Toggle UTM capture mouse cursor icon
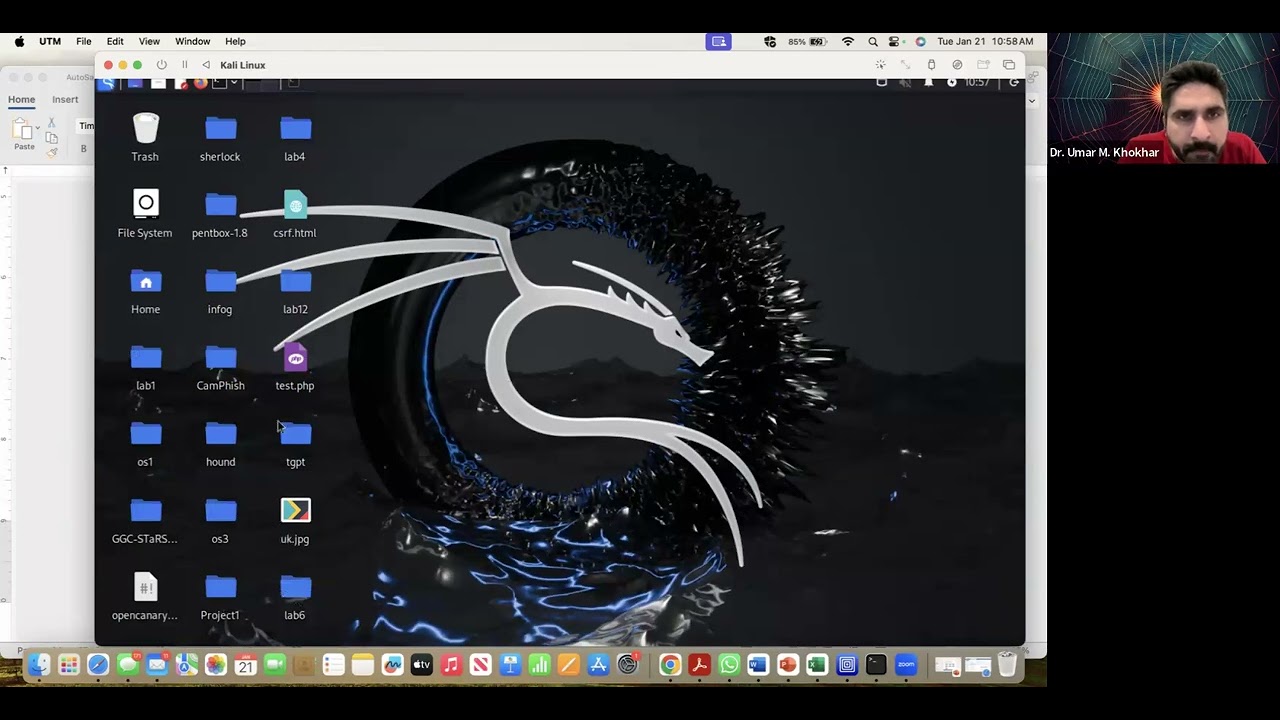 [x=880, y=65]
